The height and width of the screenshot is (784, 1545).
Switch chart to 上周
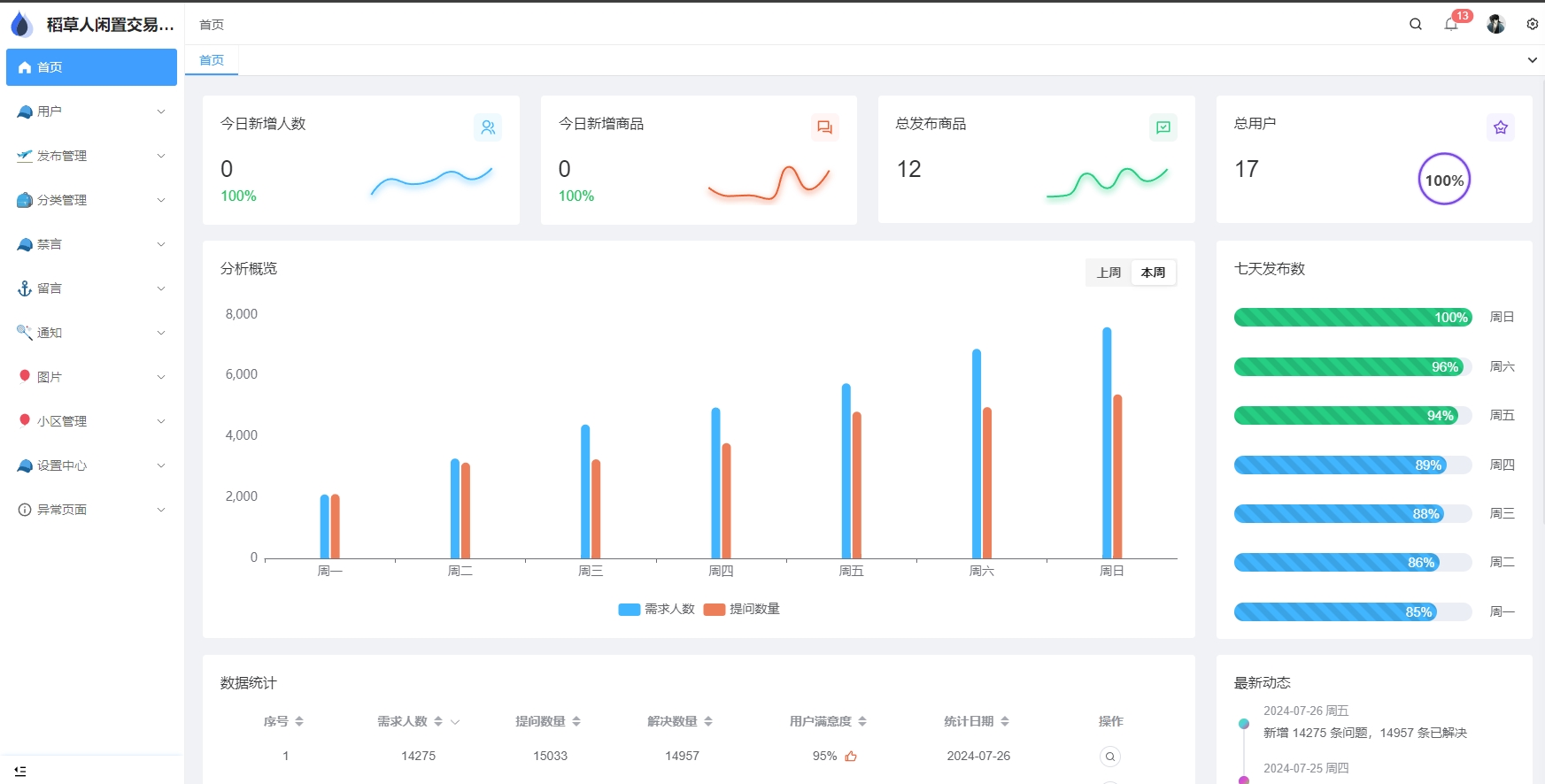coord(1109,273)
